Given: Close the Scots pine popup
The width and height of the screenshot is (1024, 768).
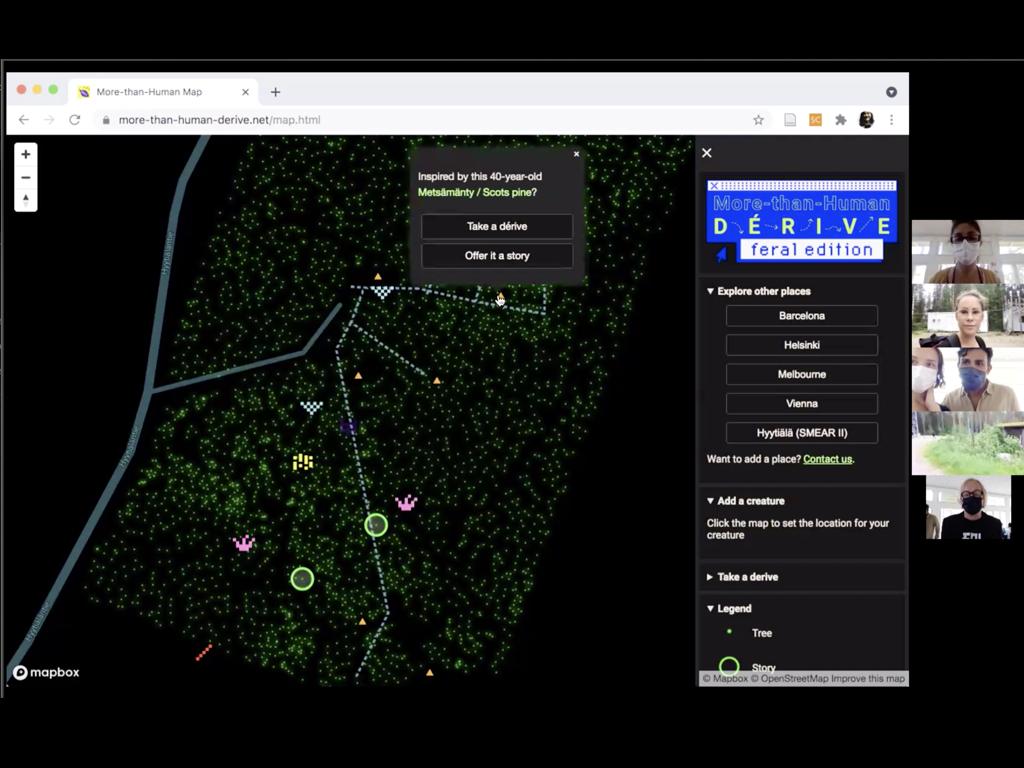Looking at the screenshot, I should click(x=576, y=154).
